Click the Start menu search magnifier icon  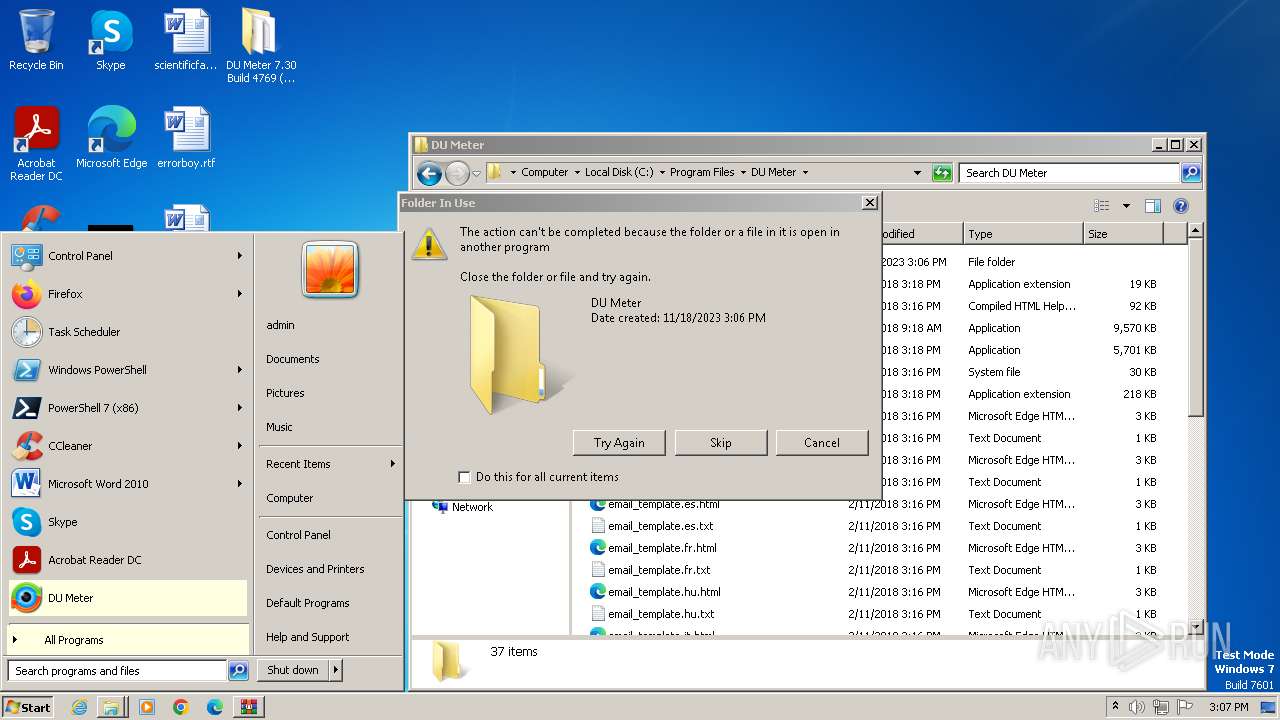pos(238,671)
